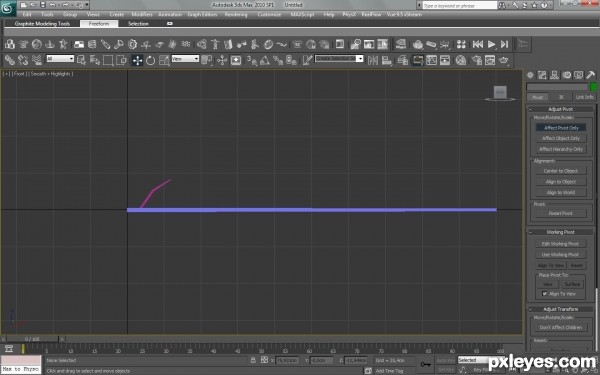600x375 pixels.
Task: Click Align to World button
Action: 561,192
